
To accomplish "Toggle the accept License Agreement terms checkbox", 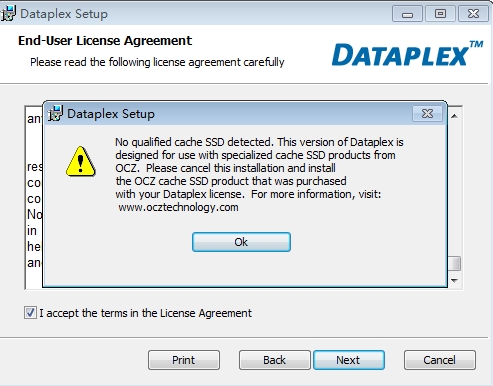I will [30, 313].
